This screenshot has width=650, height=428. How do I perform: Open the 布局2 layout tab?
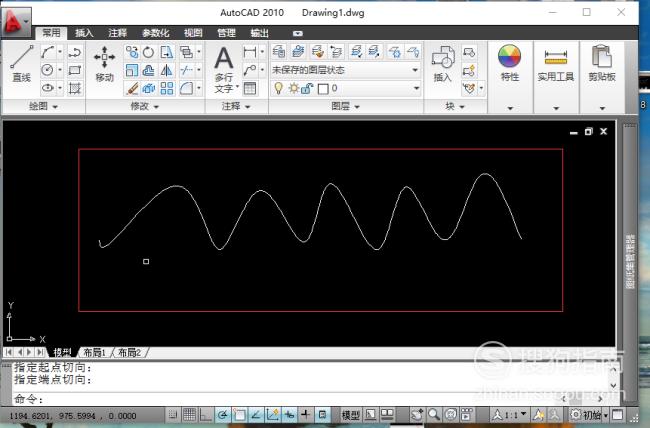coord(129,353)
